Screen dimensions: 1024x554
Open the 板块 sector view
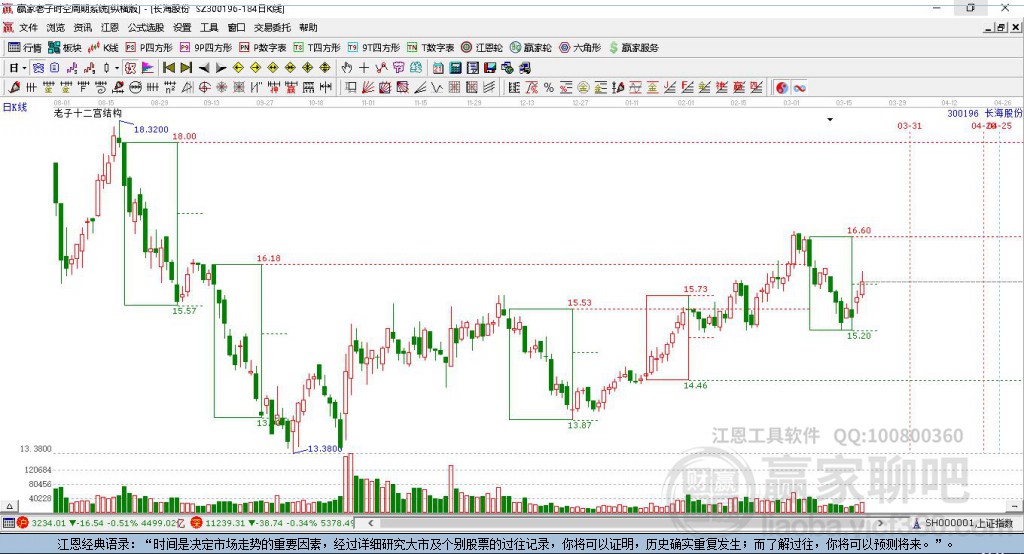(64, 48)
